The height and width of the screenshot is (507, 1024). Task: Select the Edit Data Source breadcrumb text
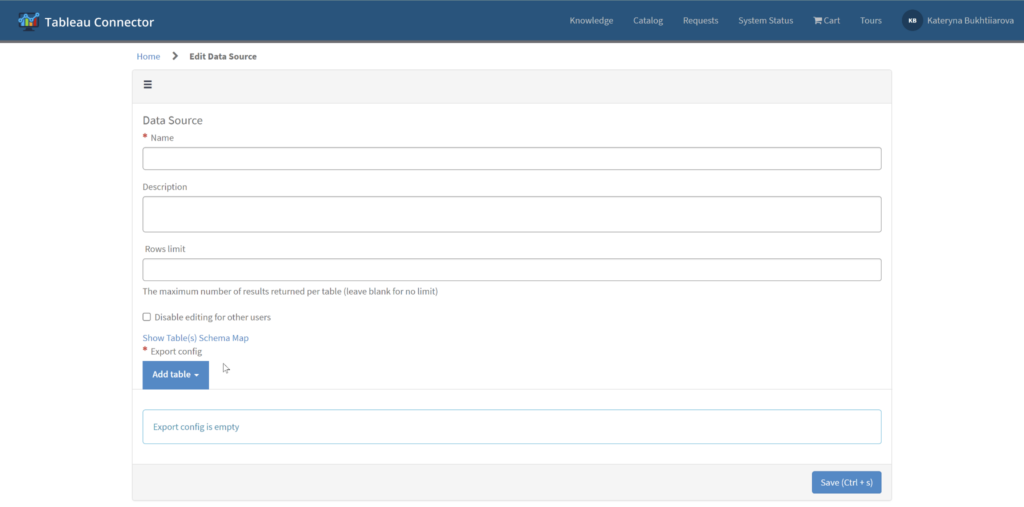pyautogui.click(x=223, y=57)
